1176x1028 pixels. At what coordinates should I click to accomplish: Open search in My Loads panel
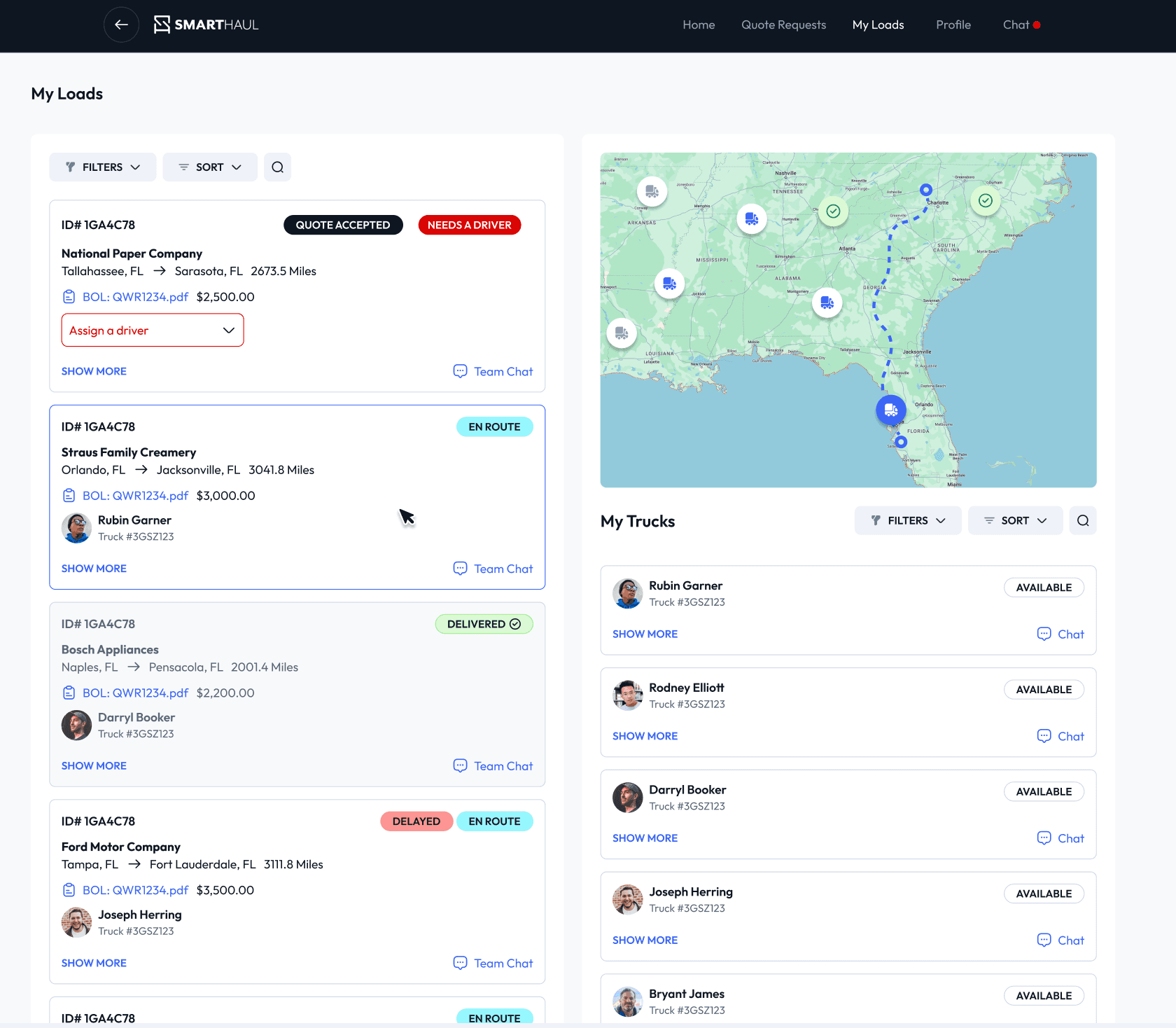pos(277,167)
